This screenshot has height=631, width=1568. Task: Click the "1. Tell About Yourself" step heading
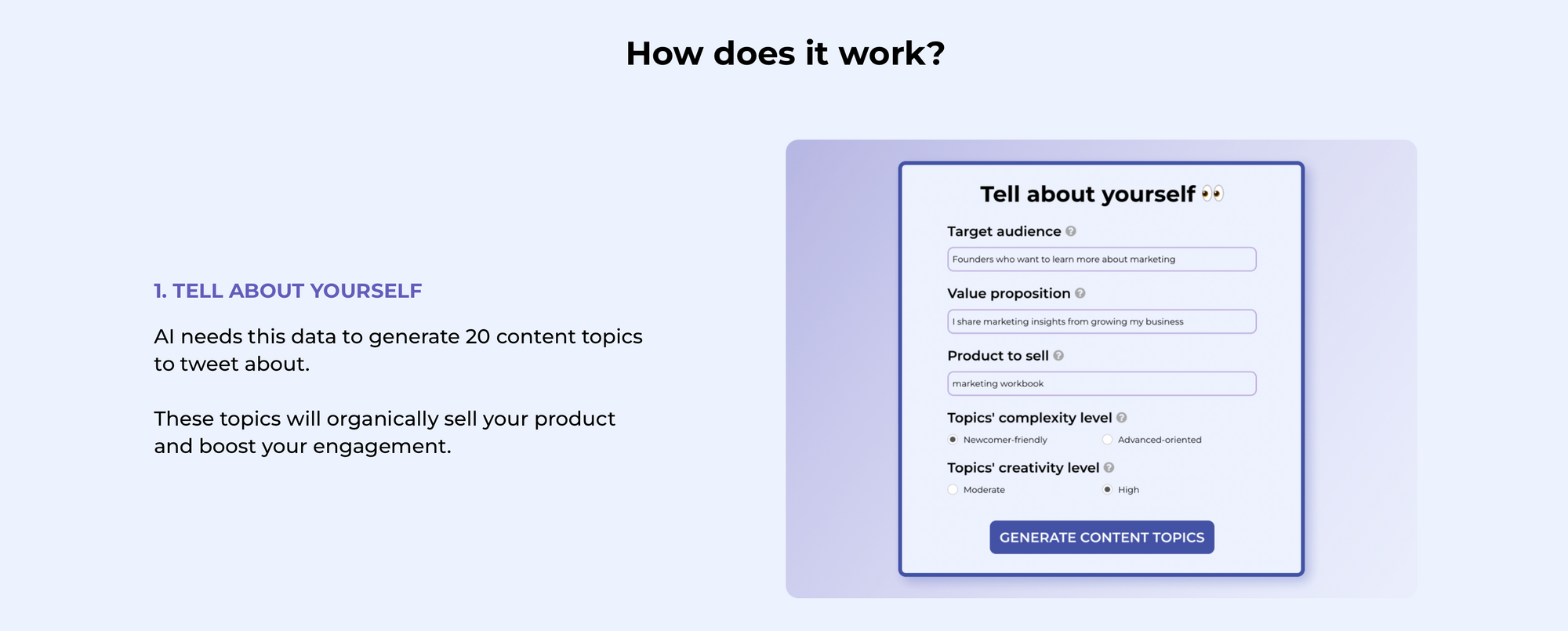288,291
